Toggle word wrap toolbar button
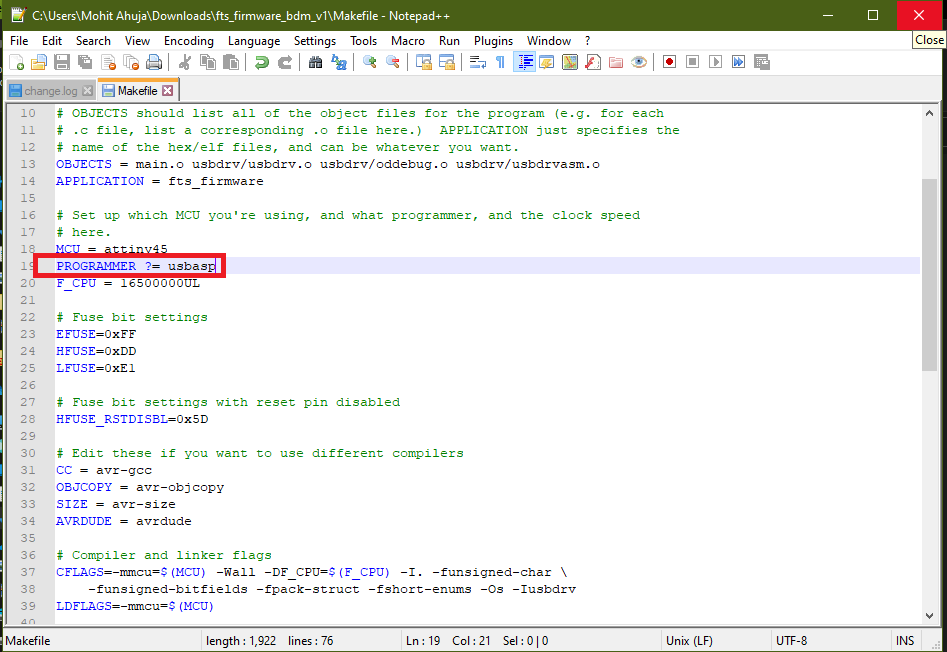 (x=478, y=62)
